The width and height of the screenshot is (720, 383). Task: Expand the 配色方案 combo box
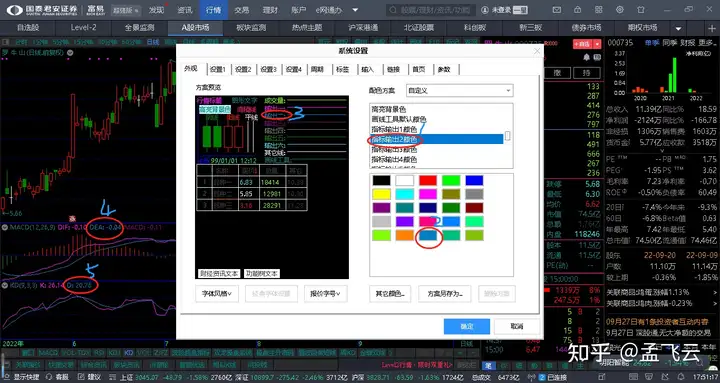[460, 90]
